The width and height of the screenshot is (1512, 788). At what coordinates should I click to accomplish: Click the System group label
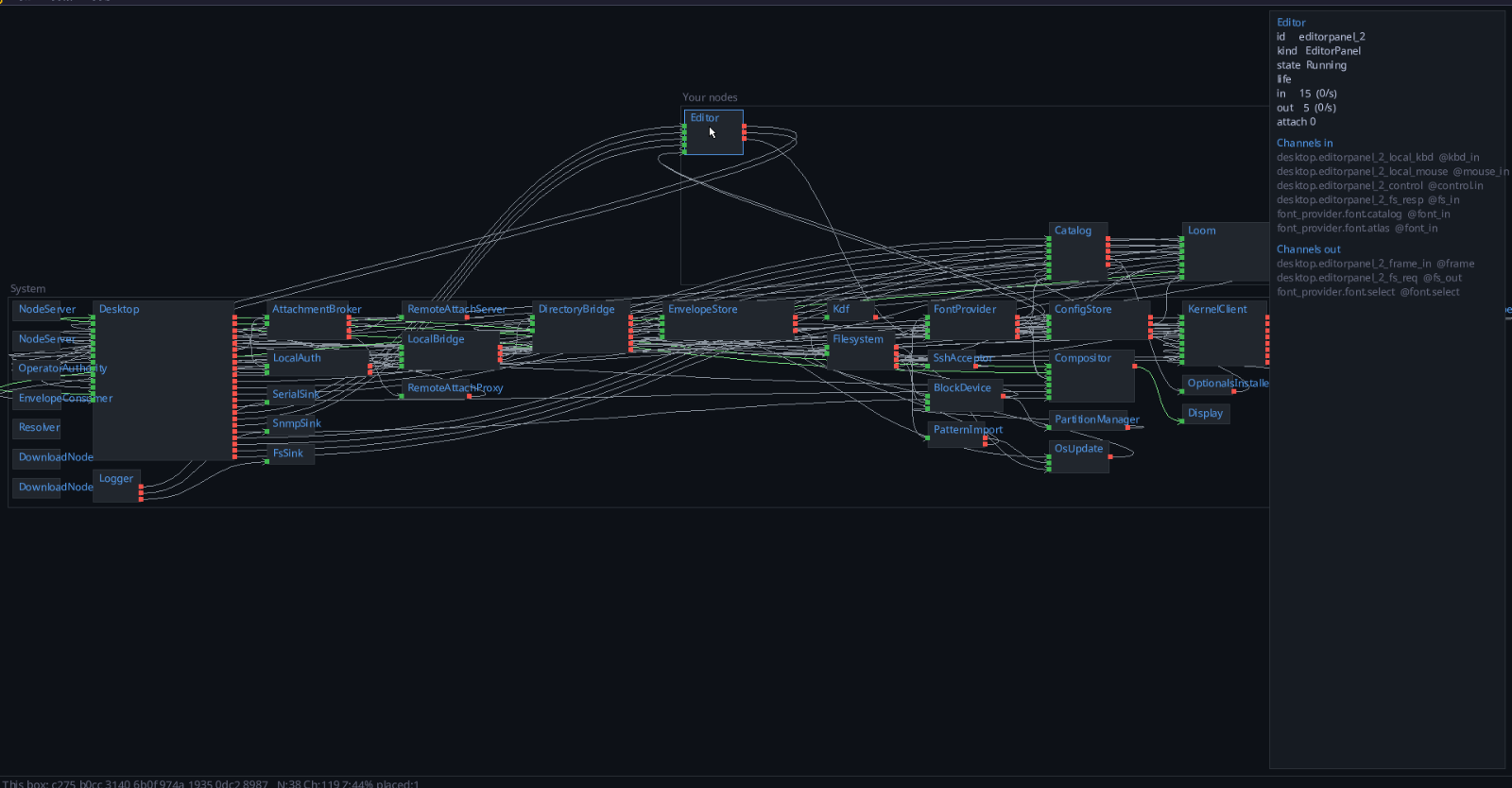27,289
